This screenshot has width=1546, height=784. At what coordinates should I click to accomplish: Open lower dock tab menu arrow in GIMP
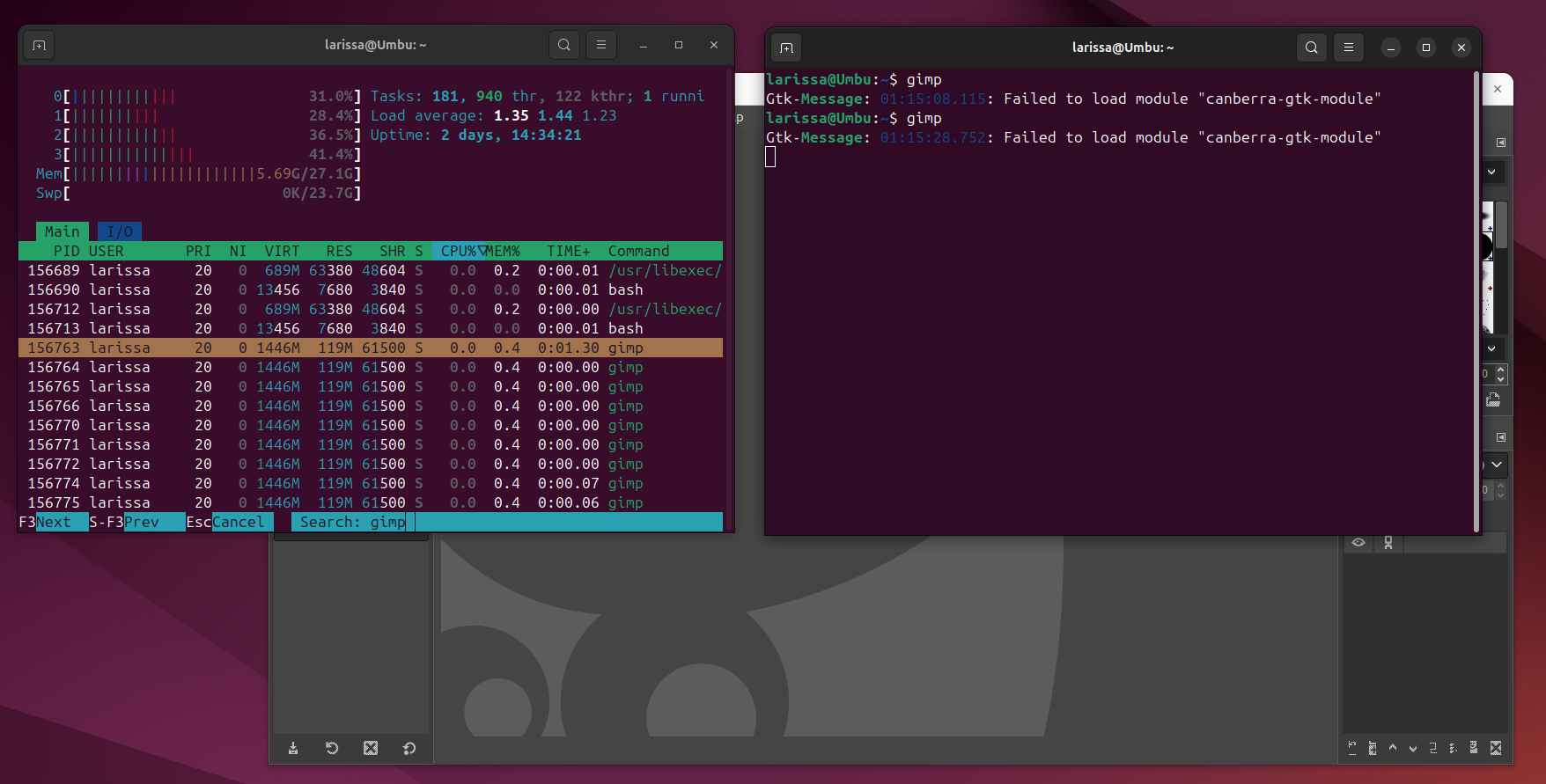click(1501, 437)
